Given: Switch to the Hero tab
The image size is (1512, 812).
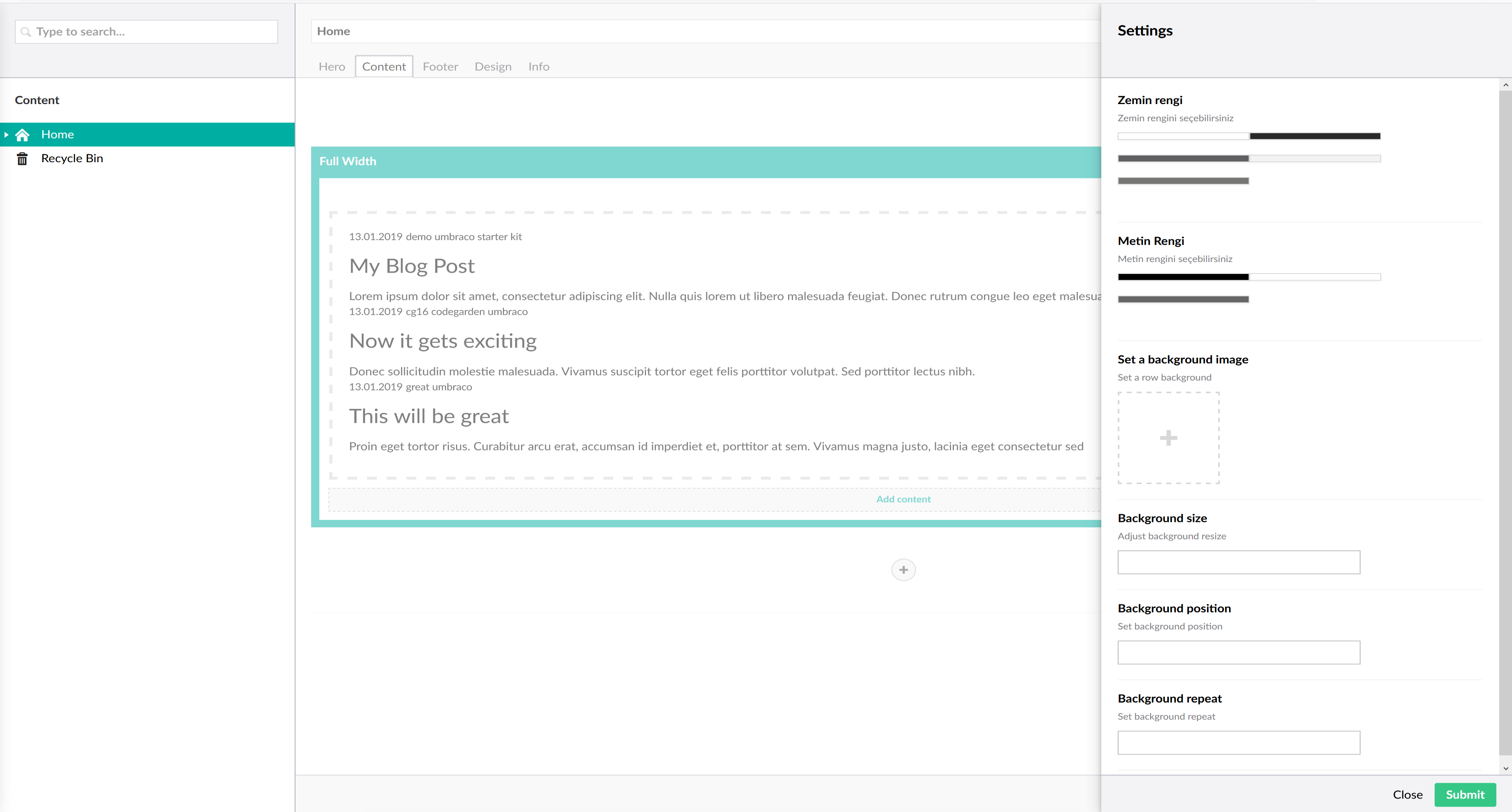Looking at the screenshot, I should [x=332, y=66].
